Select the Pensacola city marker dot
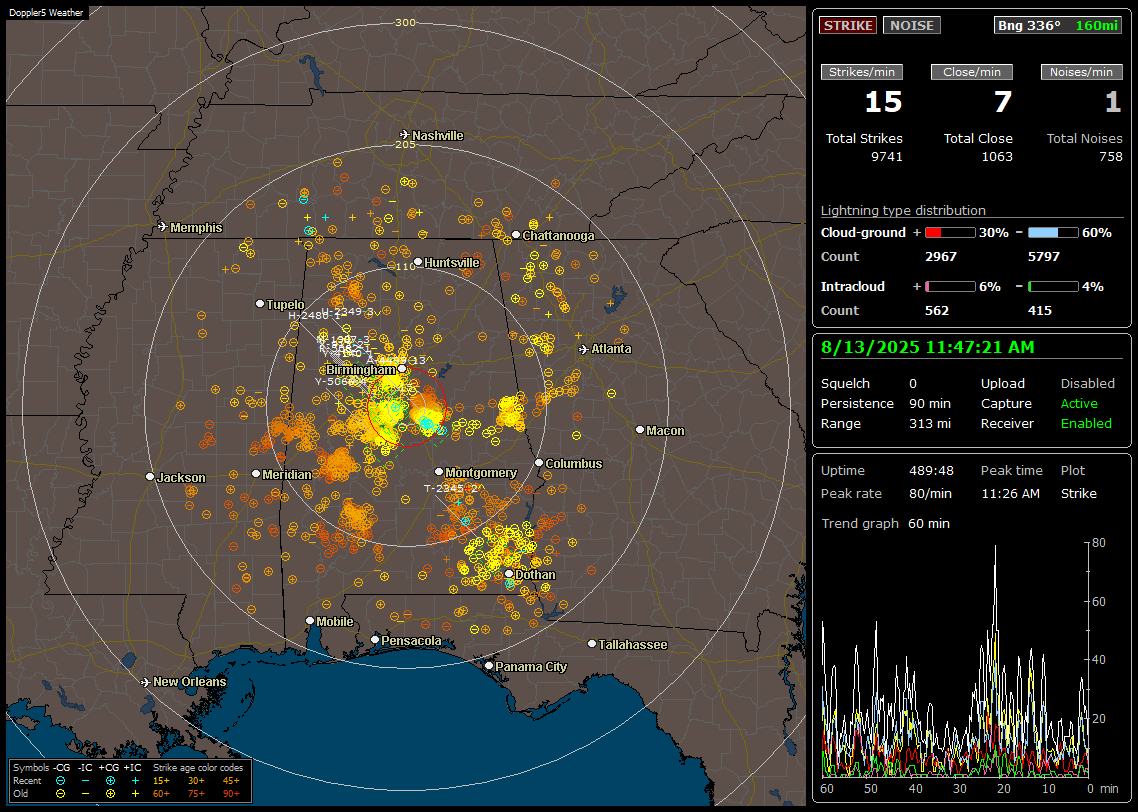Image resolution: width=1138 pixels, height=812 pixels. 375,640
